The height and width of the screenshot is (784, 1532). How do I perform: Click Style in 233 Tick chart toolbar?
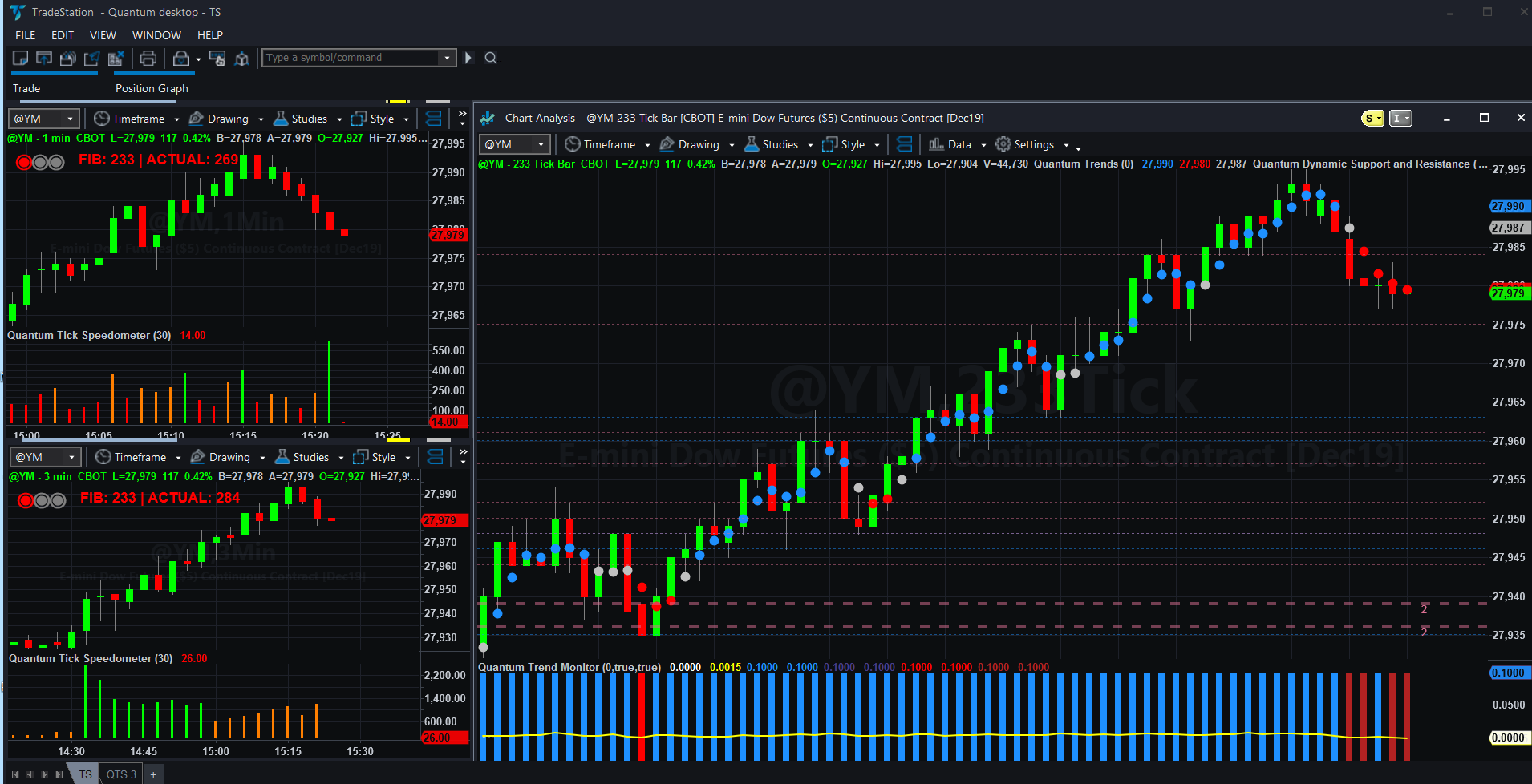point(851,144)
